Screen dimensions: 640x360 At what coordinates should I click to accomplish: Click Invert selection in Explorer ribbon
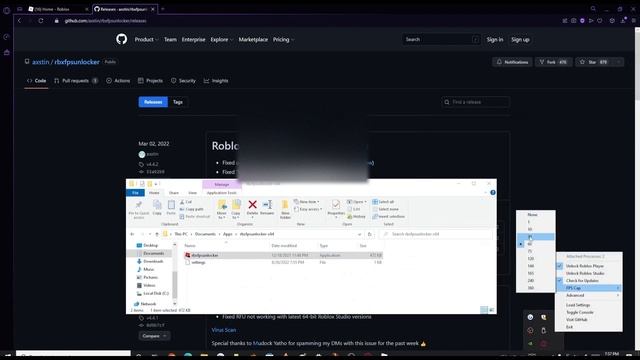[x=389, y=216]
